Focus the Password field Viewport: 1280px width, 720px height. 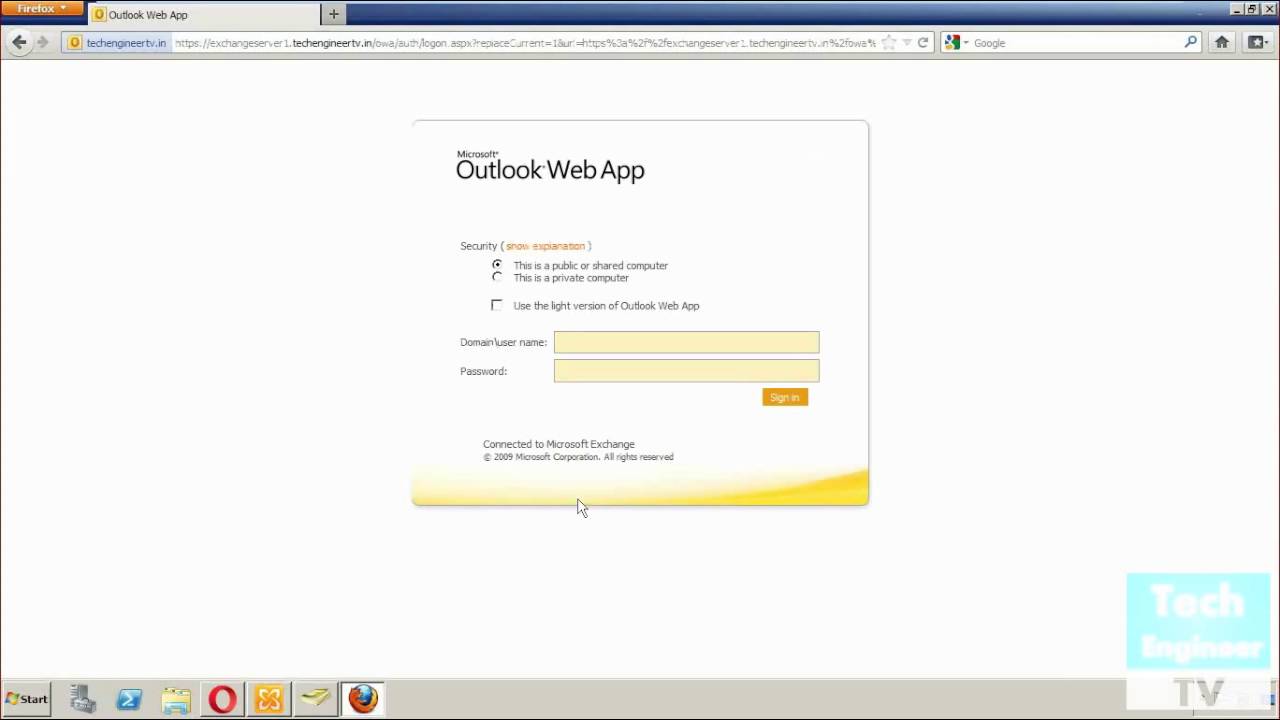click(x=686, y=371)
